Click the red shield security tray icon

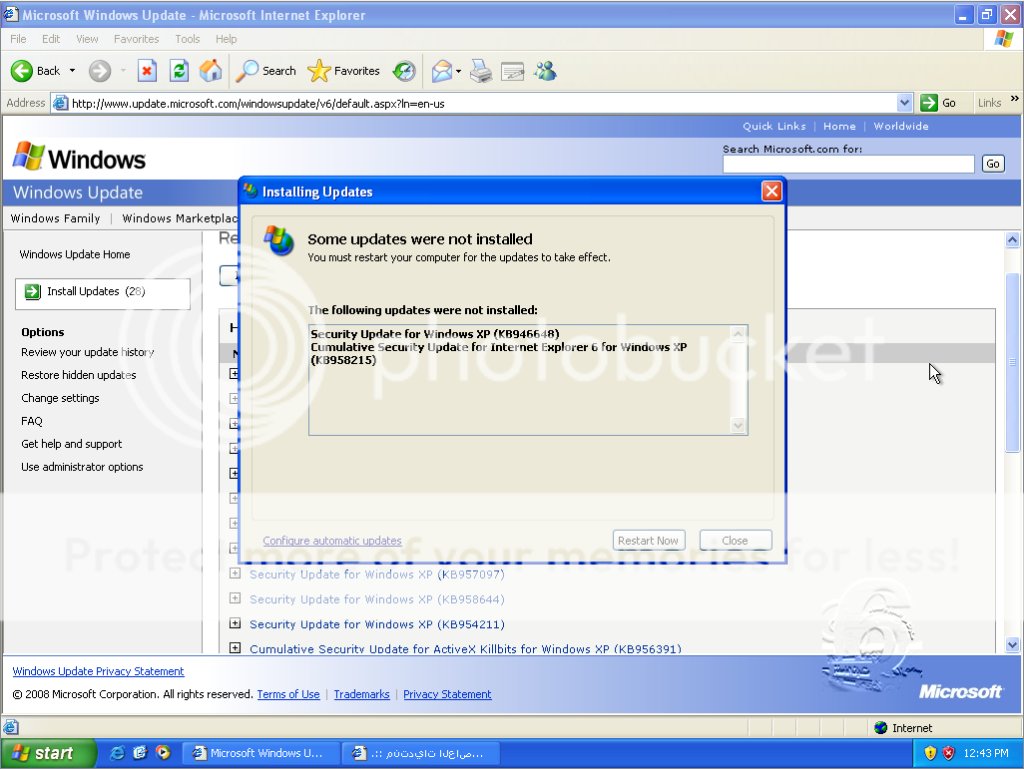point(949,753)
